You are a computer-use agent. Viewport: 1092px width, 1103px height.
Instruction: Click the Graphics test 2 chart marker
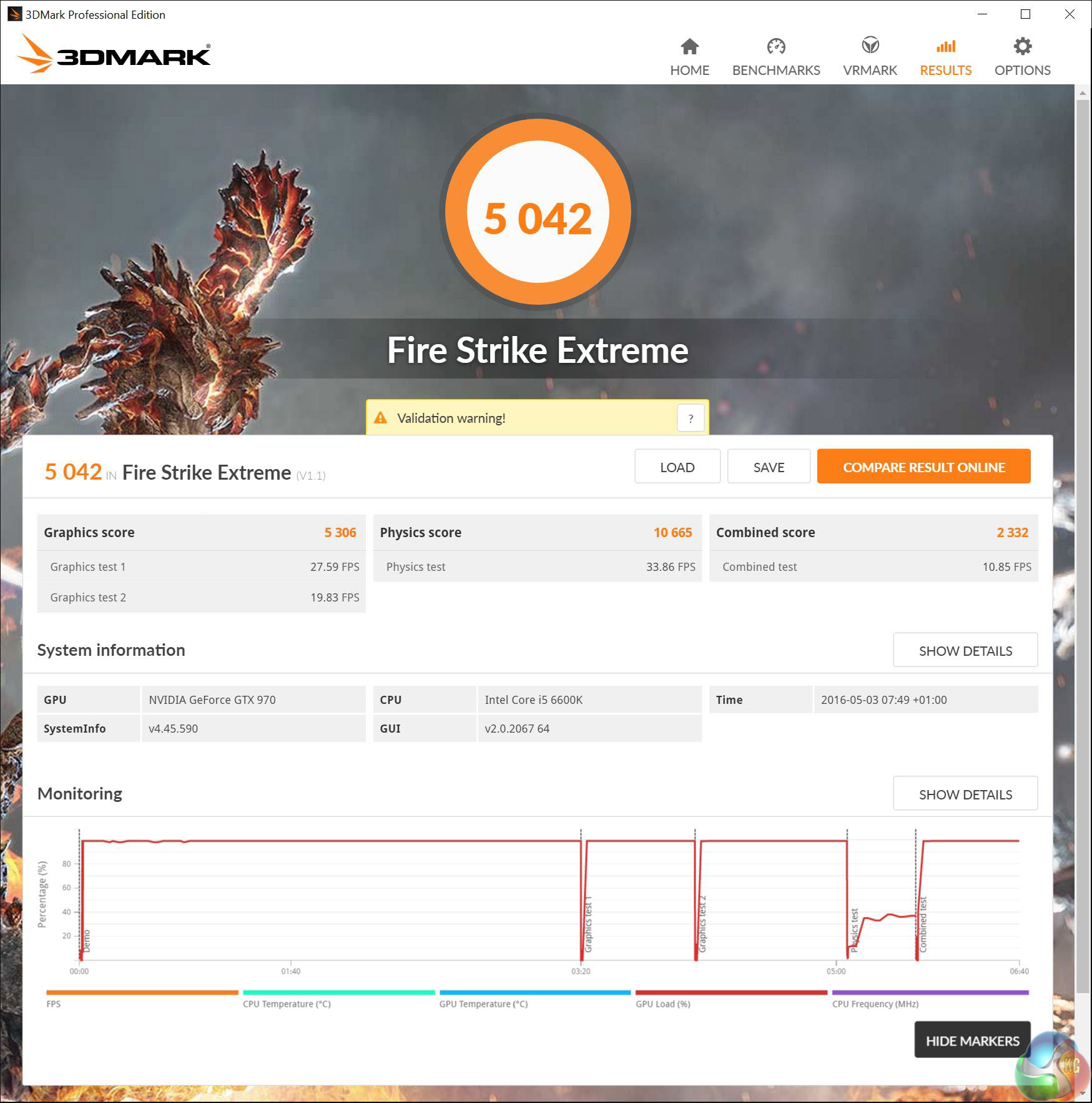(702, 924)
